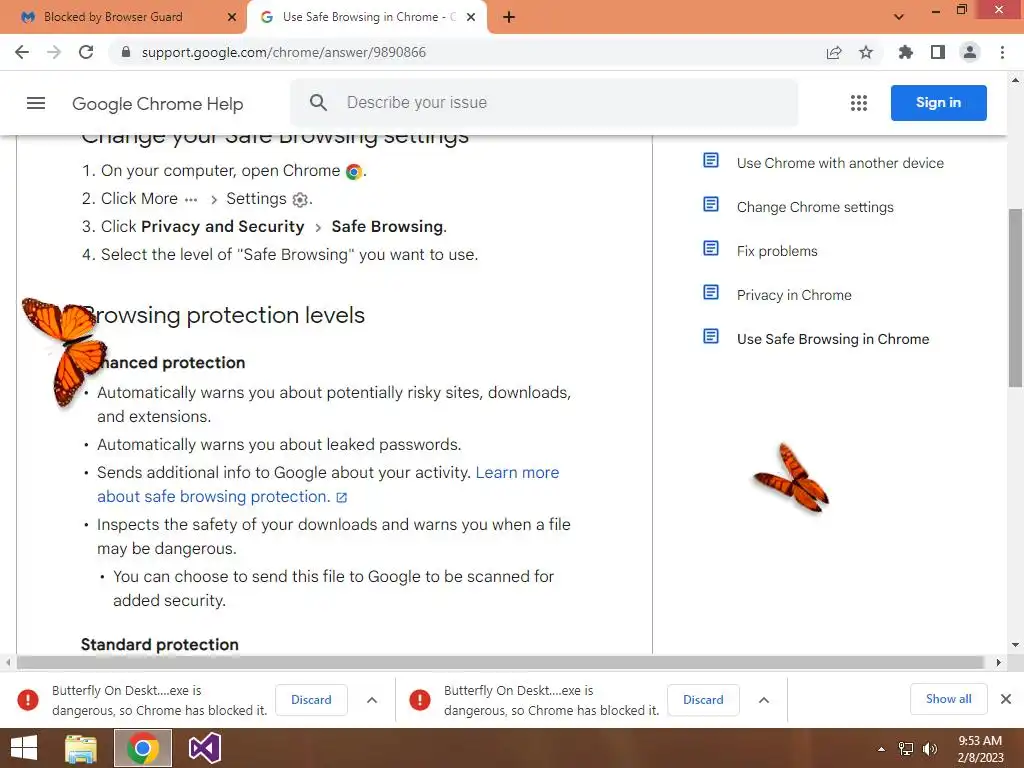Viewport: 1024px width, 768px height.
Task: Open the Extensions puzzle icon
Action: (x=906, y=52)
